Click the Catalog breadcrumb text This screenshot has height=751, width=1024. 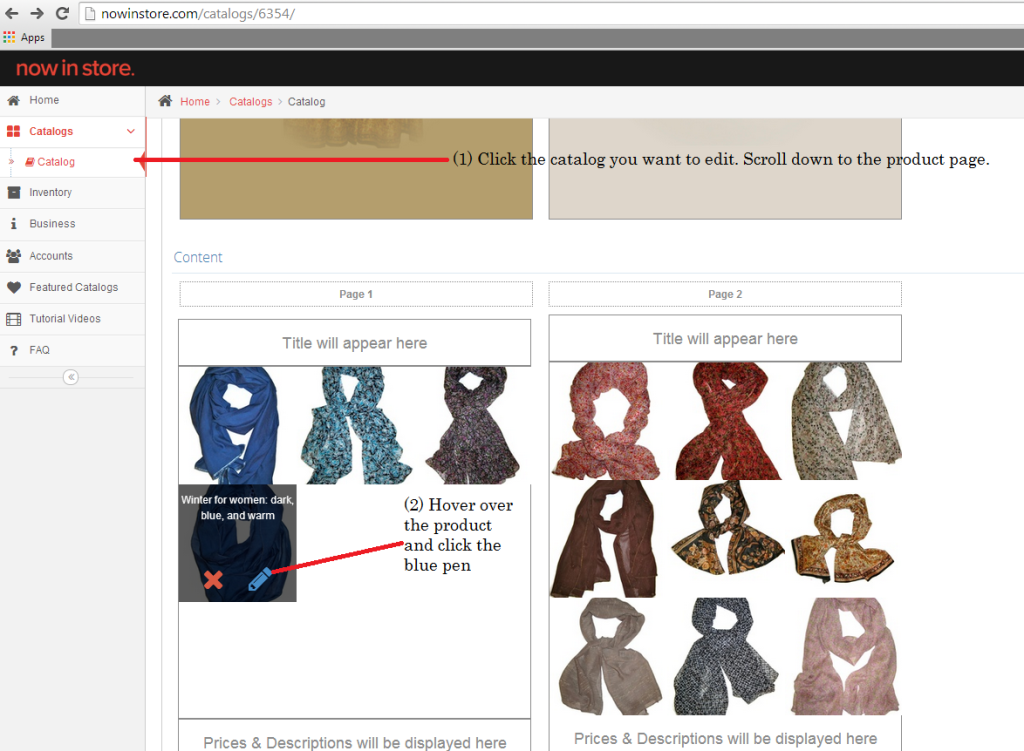point(306,102)
